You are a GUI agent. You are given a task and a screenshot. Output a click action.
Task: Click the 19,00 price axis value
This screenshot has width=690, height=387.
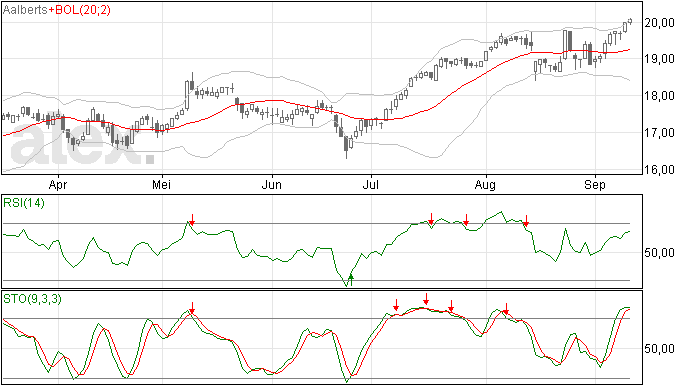pyautogui.click(x=659, y=59)
